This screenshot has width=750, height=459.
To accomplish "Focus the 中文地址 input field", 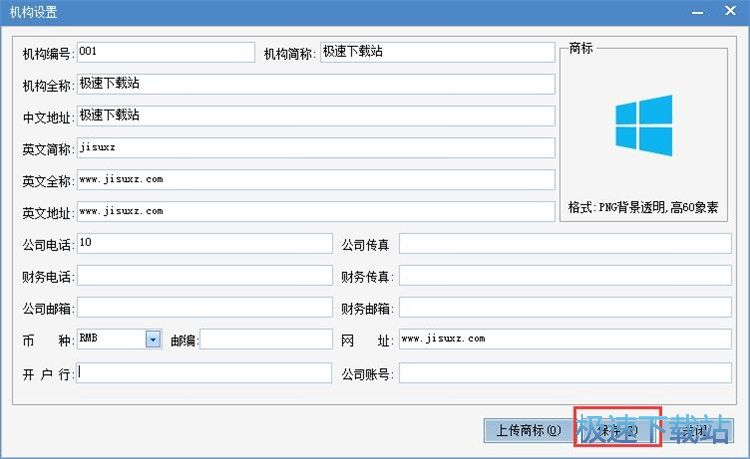I will point(316,116).
